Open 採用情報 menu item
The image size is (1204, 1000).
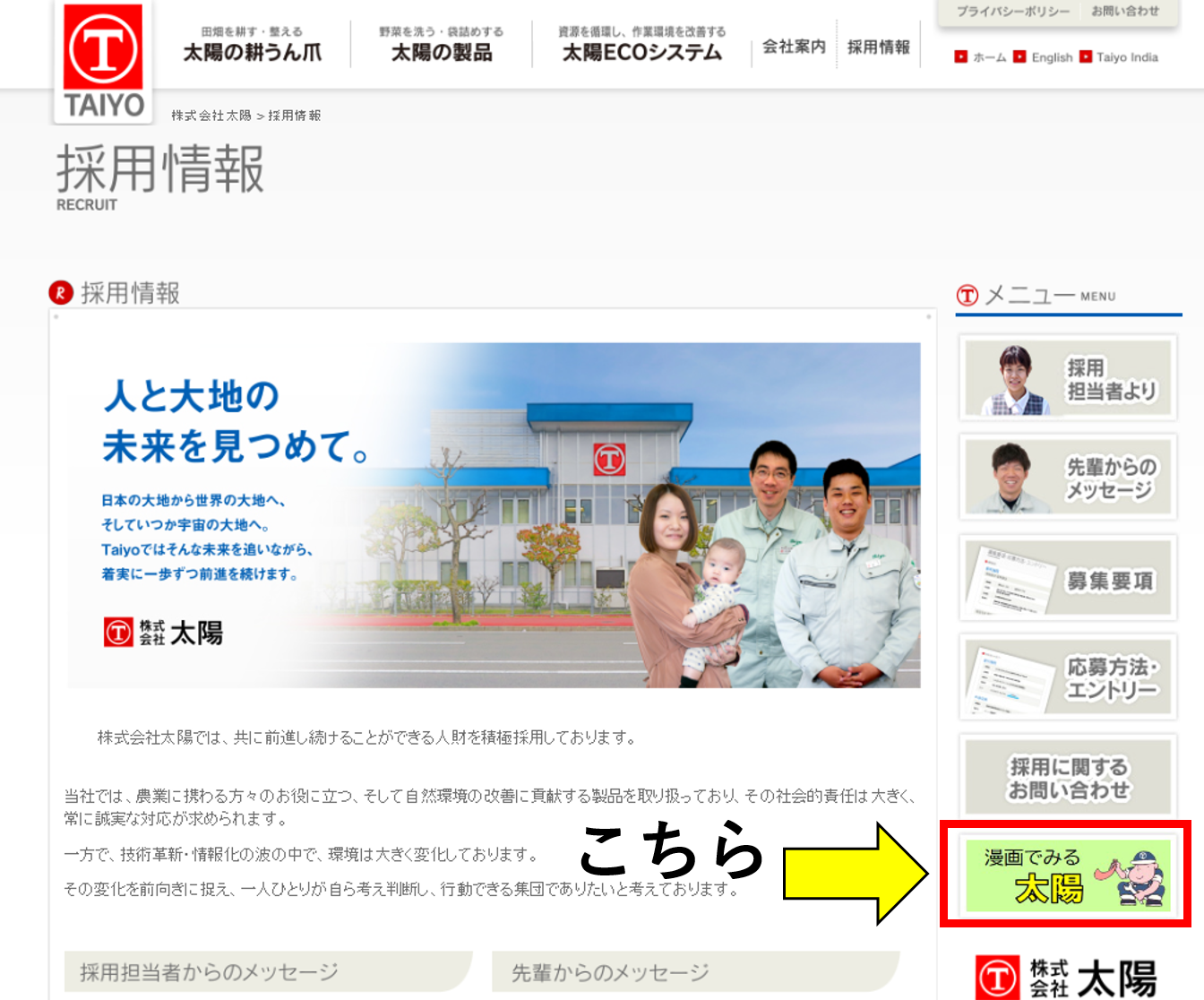click(879, 47)
